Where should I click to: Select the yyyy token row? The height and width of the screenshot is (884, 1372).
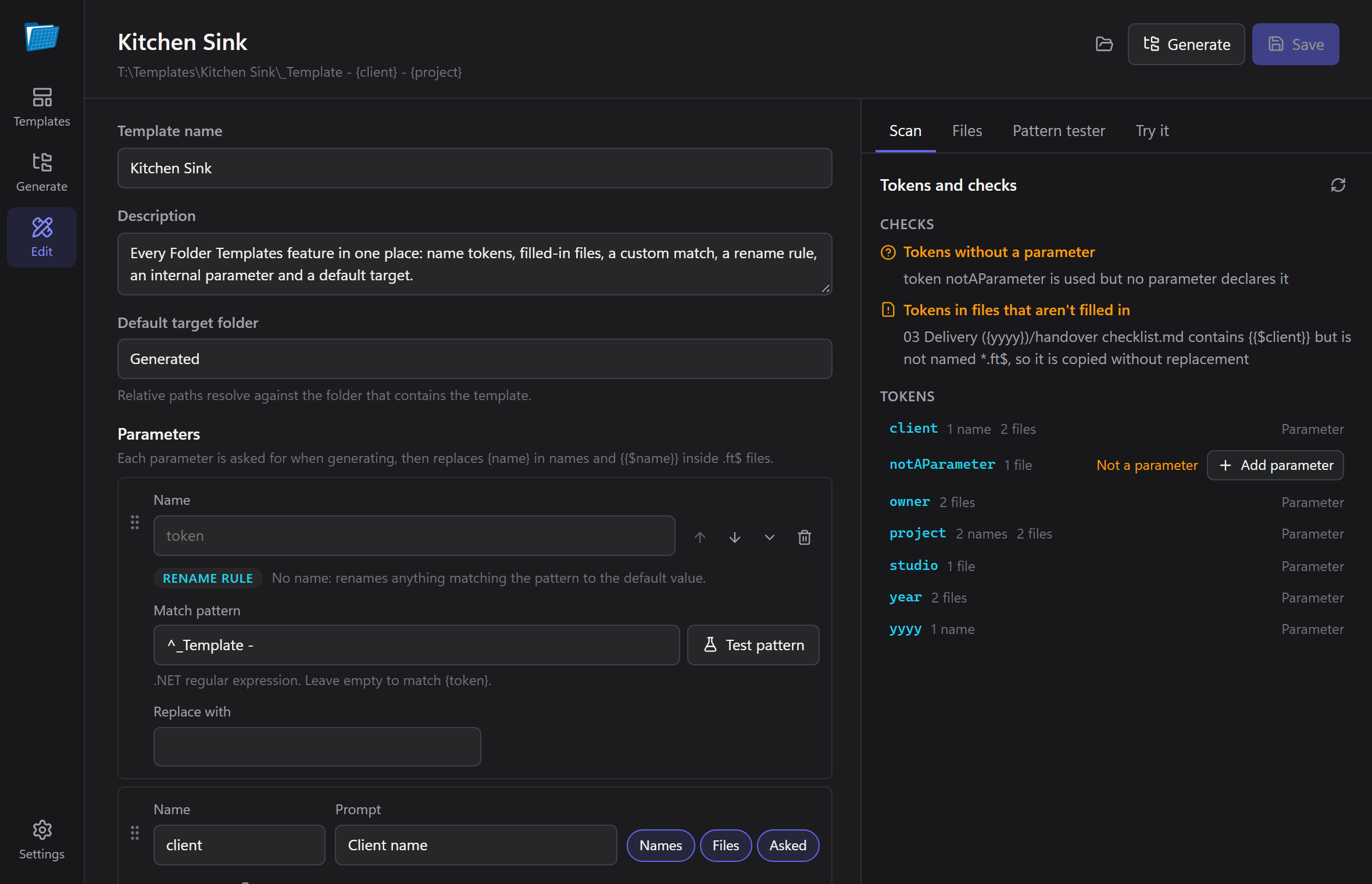tap(1116, 629)
